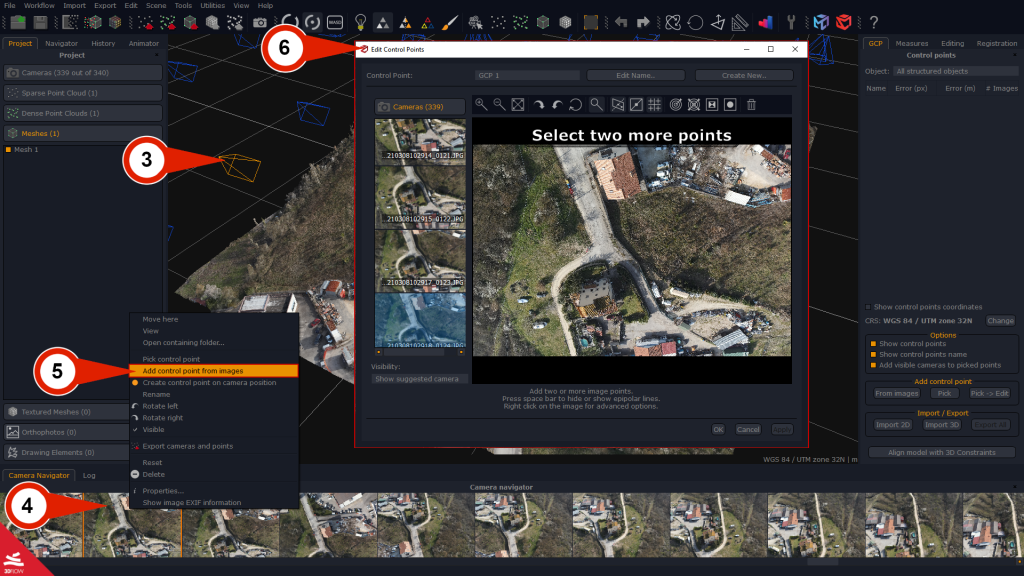Click the Show suggested camera button

[420, 379]
